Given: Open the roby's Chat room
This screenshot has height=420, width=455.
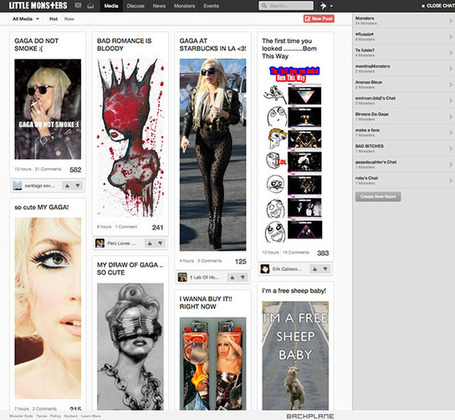Looking at the screenshot, I should click(x=404, y=180).
